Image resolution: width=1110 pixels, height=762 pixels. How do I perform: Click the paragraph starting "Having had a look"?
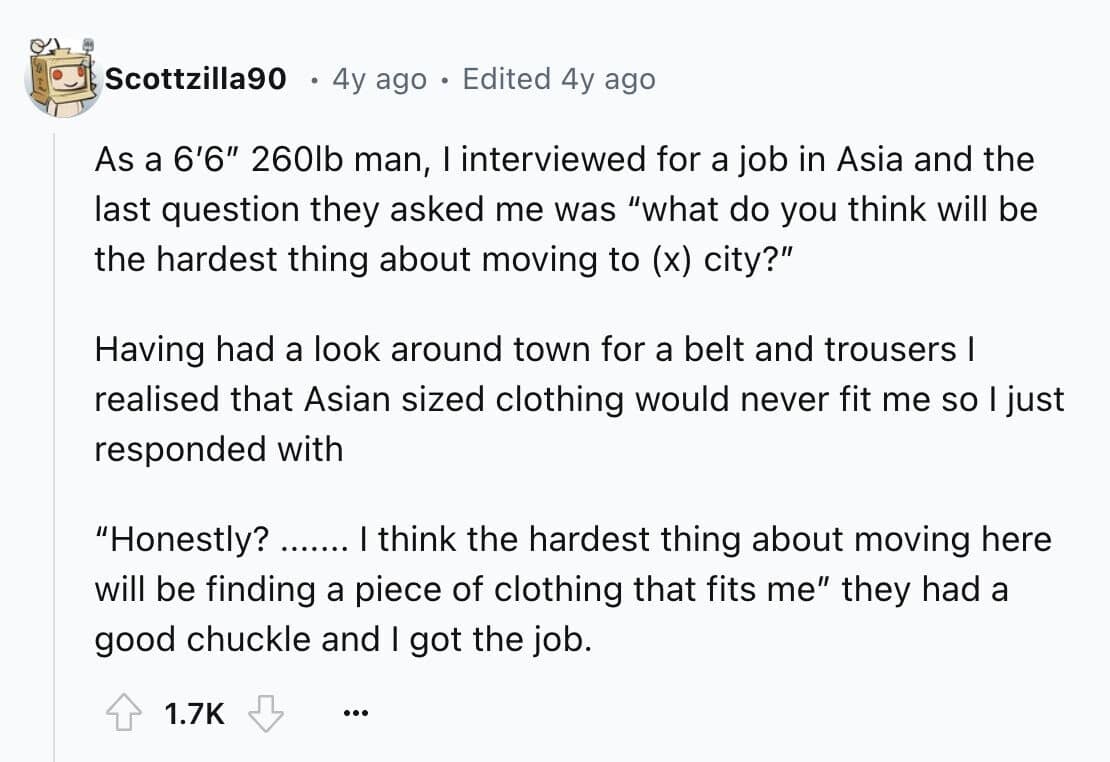click(579, 399)
